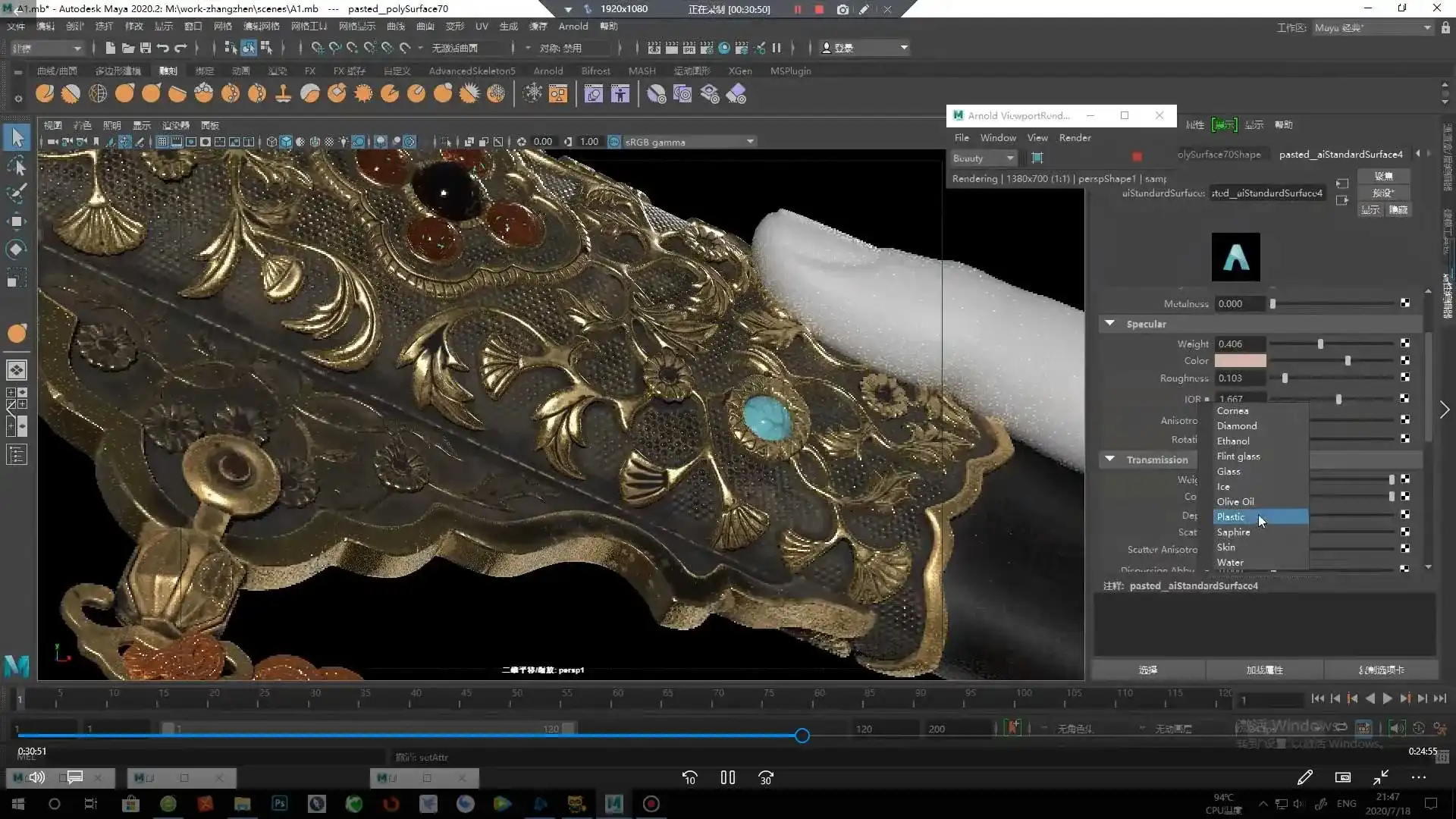Screen dimensions: 1456x819
Task: Collapse the Specular section
Action: (1110, 324)
